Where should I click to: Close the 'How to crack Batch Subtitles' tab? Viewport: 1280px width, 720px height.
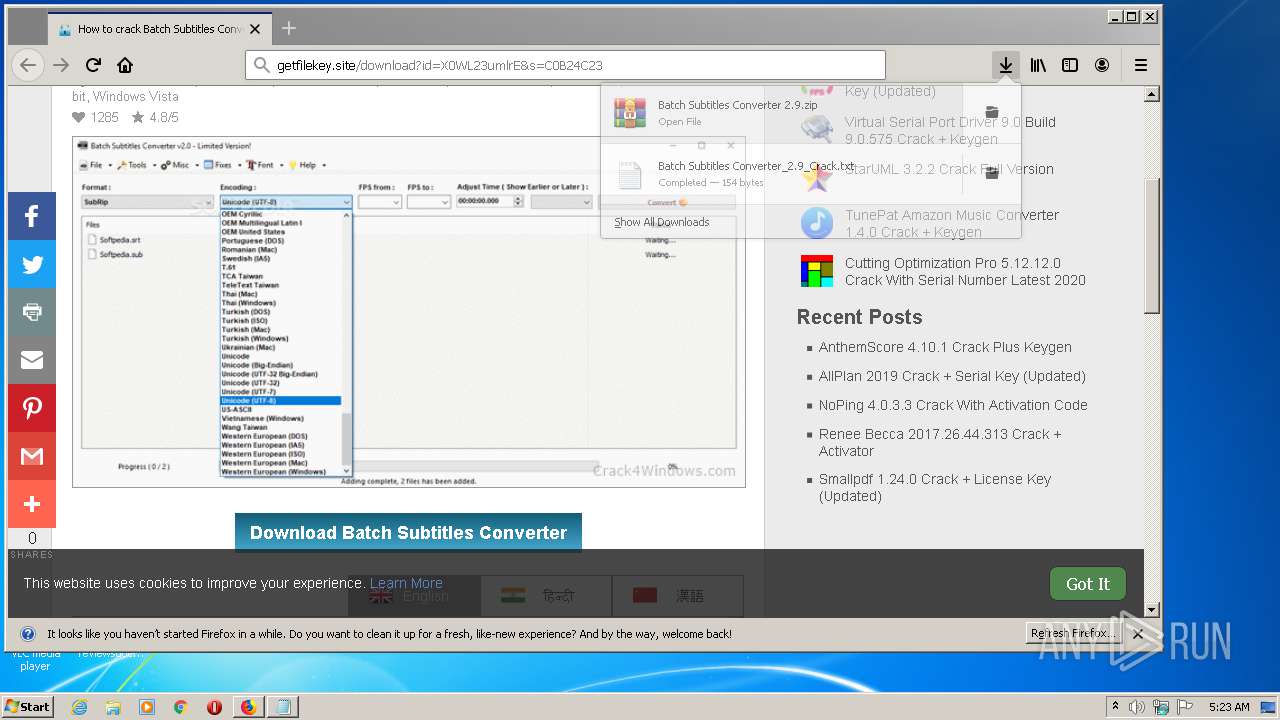point(256,29)
